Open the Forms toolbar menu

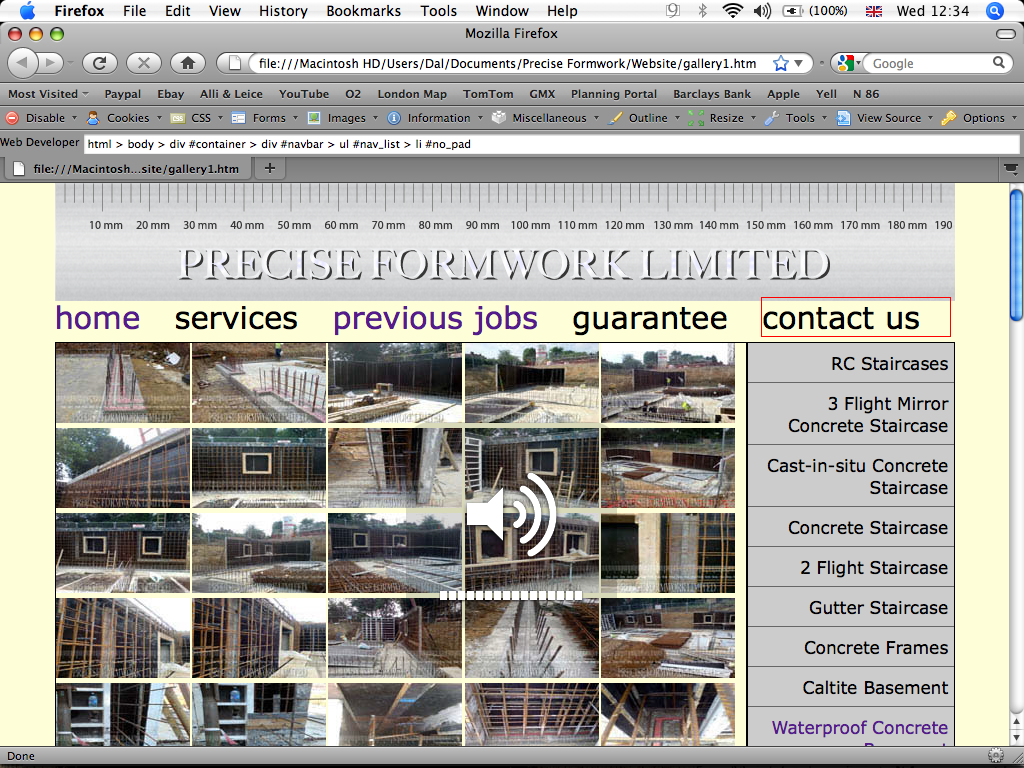pos(266,118)
